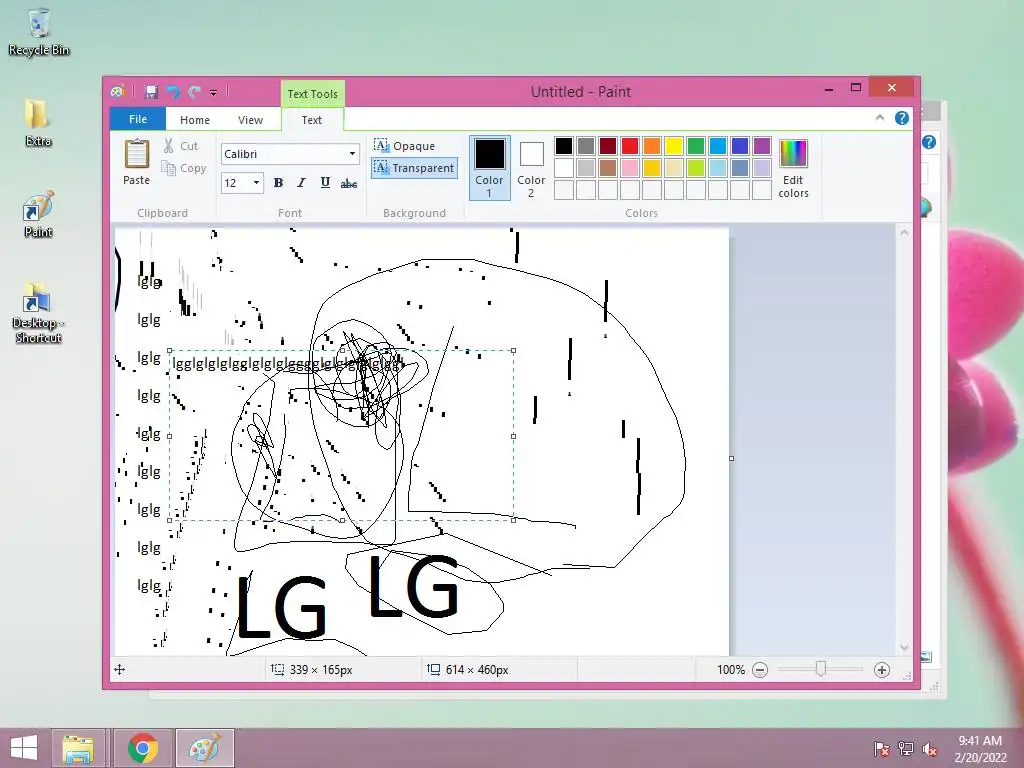This screenshot has width=1024, height=768.
Task: Switch to the View ribbon tab
Action: [250, 120]
